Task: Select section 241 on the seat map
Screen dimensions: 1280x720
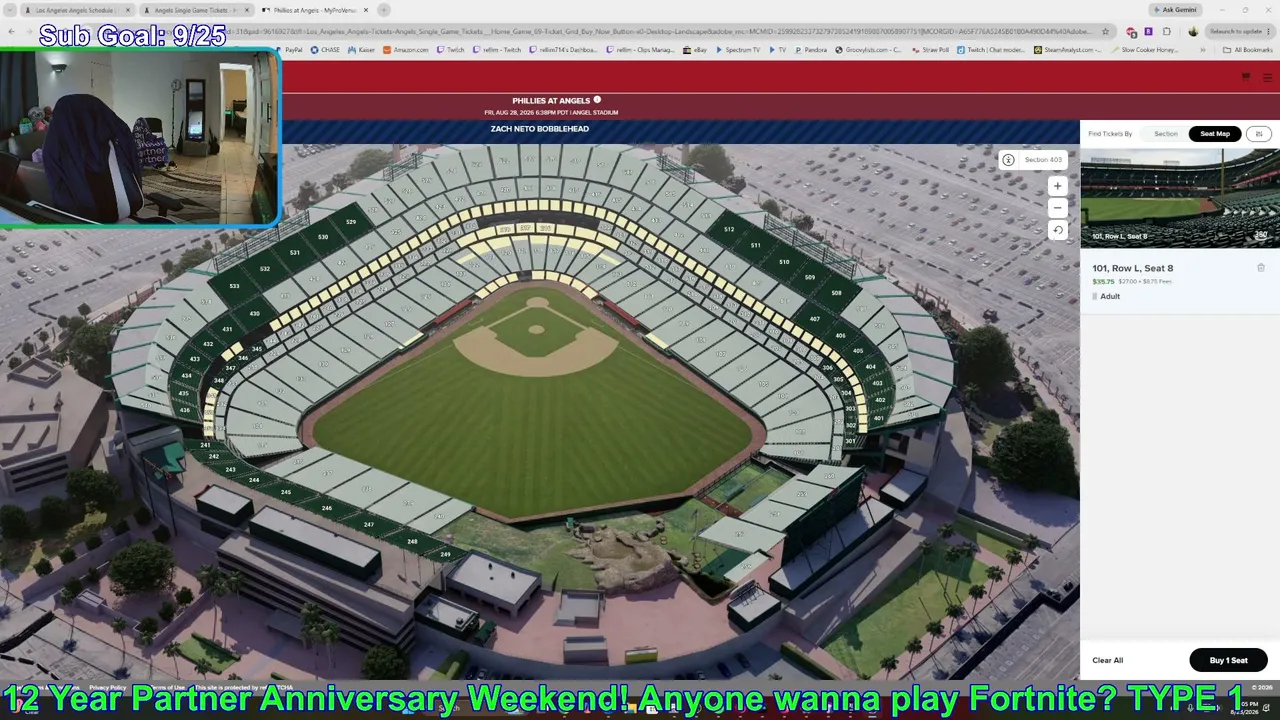Action: 206,445
